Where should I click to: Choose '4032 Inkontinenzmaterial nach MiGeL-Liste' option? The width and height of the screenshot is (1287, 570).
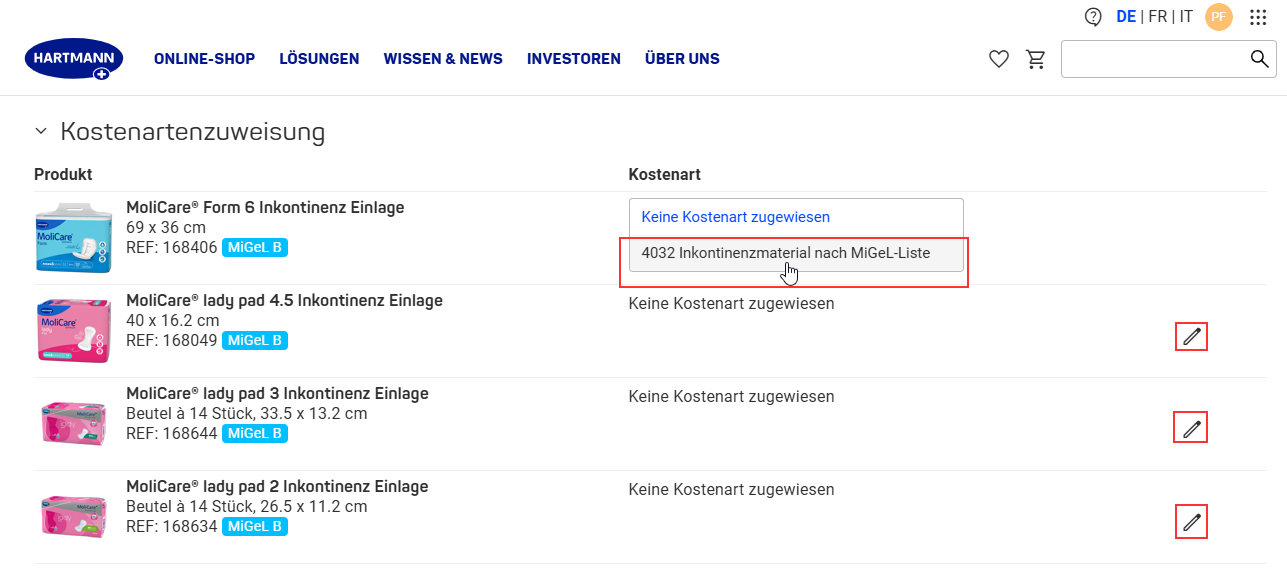tap(796, 254)
